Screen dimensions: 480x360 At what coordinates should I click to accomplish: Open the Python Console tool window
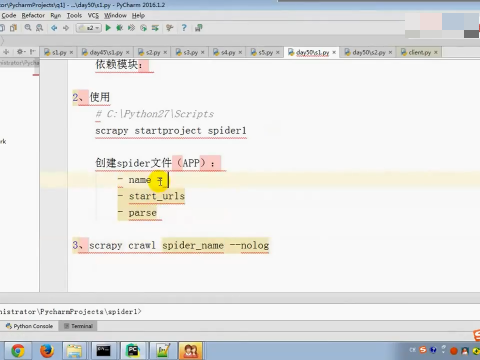coord(29,326)
